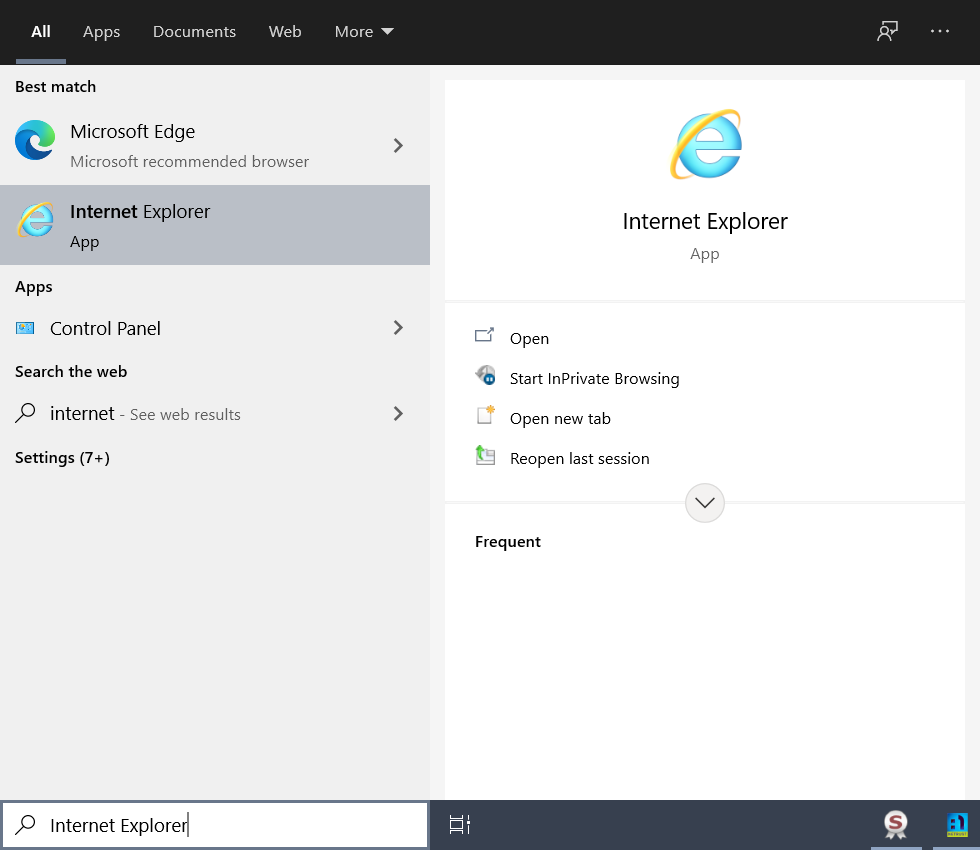Screen dimensions: 980x850
Task: Expand more Internet Explorer actions chevron
Action: click(x=705, y=502)
